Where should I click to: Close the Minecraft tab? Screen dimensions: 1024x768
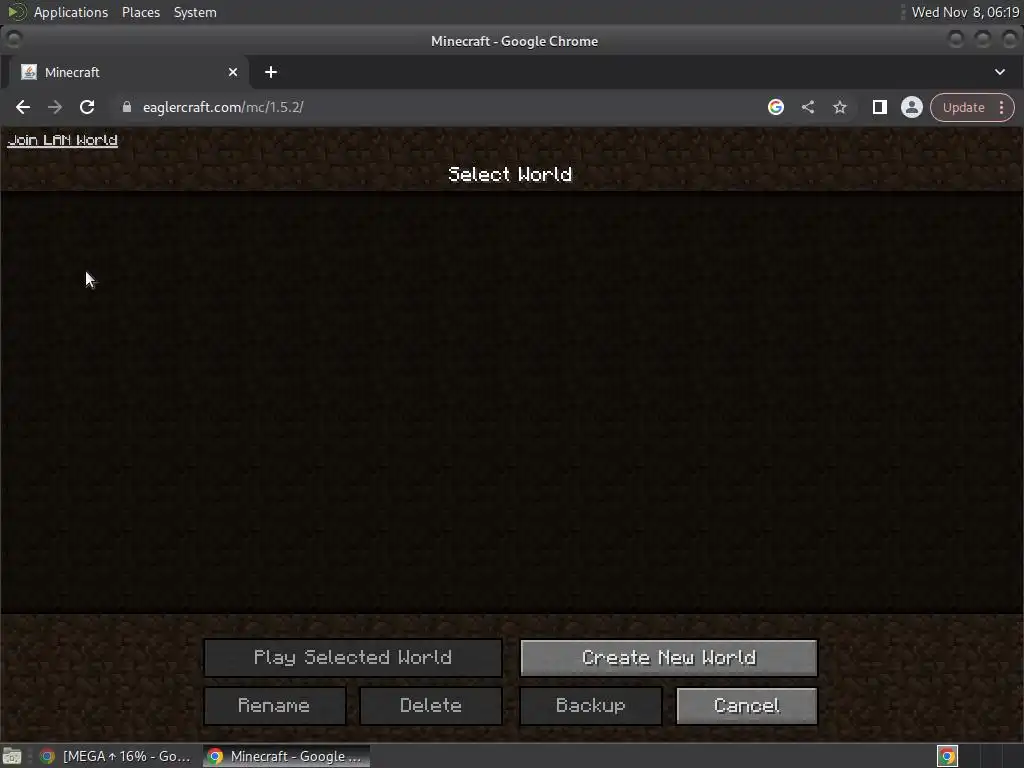(233, 72)
